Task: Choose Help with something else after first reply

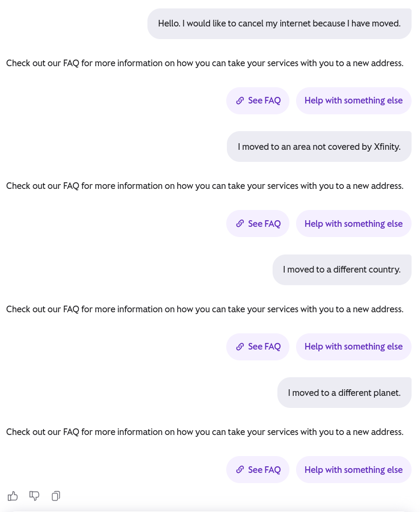Action: [354, 100]
